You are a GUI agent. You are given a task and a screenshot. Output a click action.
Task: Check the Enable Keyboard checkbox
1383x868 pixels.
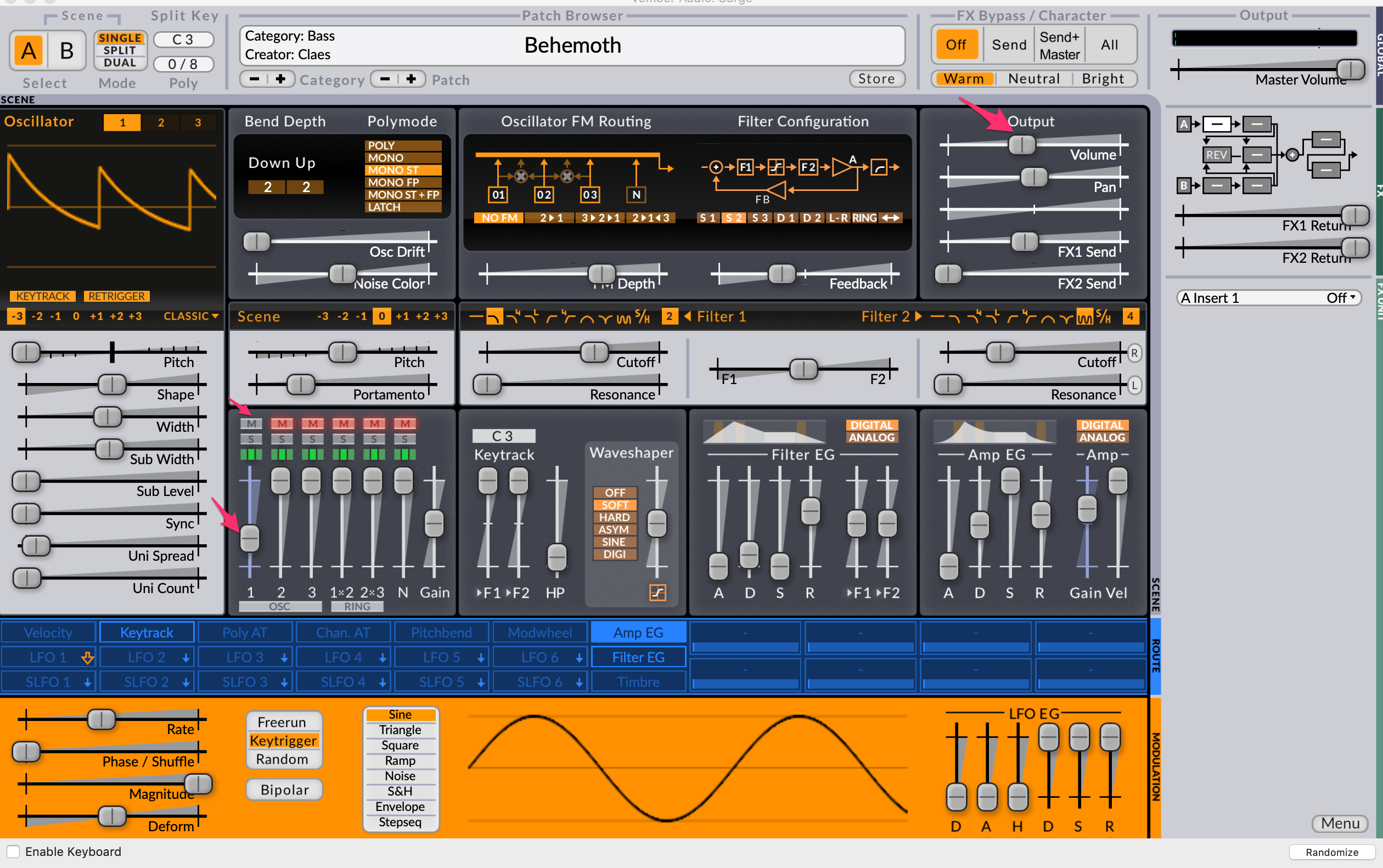coord(13,852)
